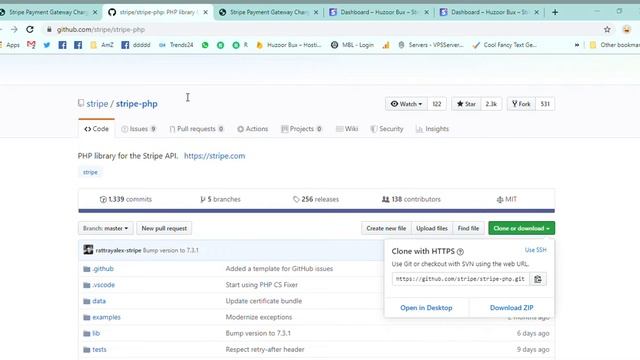Open the Security tab

click(387, 129)
